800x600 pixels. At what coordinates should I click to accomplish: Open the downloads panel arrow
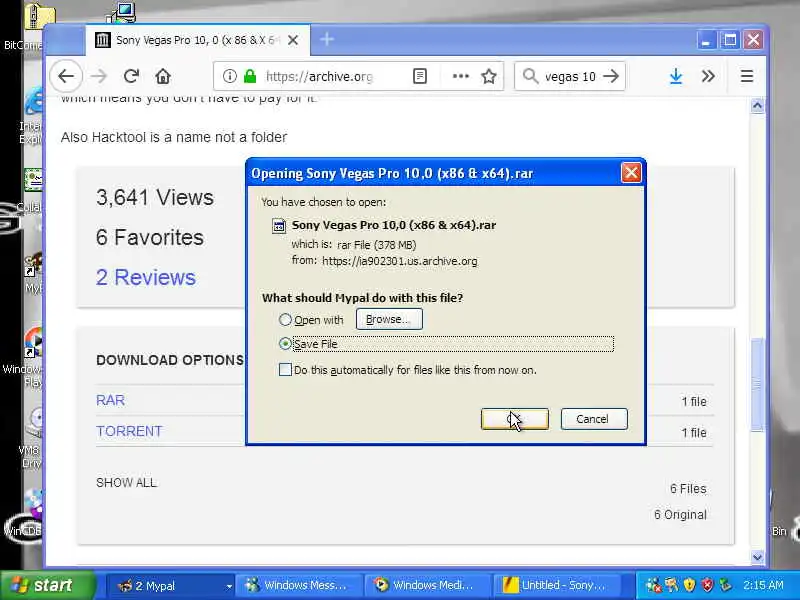[x=676, y=77]
